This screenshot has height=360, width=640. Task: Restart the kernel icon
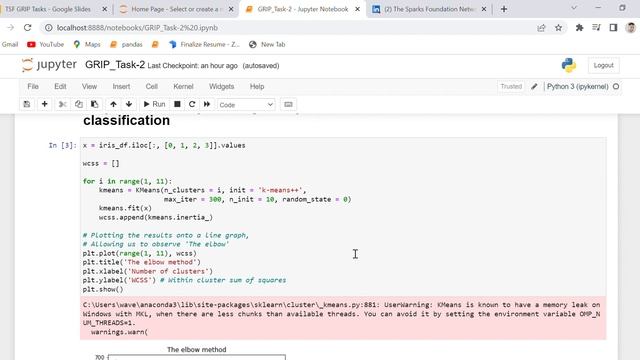pos(192,104)
